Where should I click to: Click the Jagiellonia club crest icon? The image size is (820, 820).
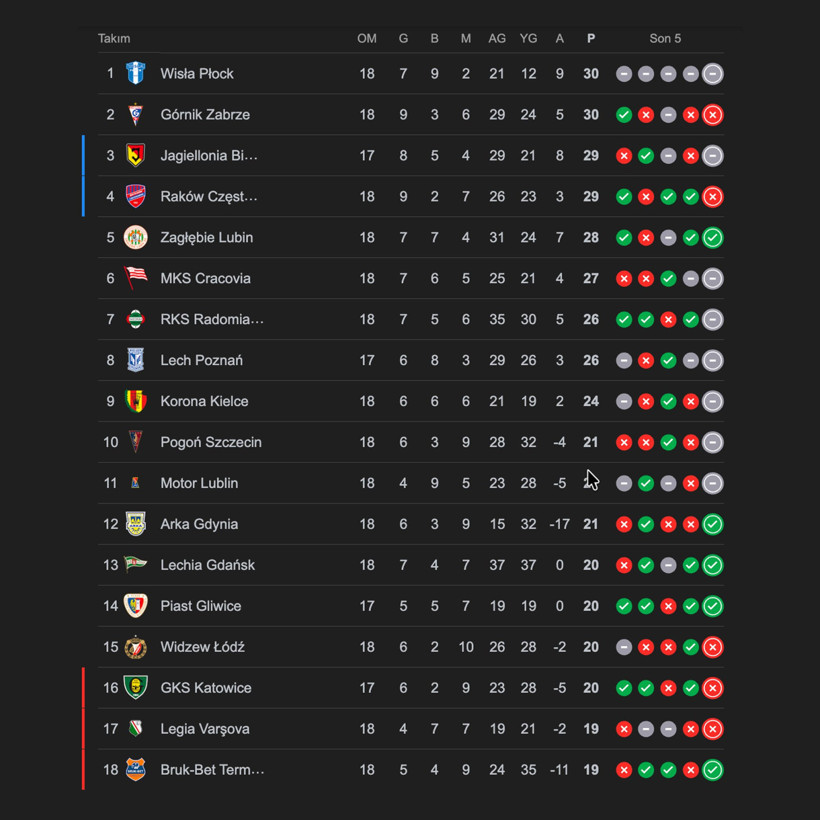click(x=136, y=156)
